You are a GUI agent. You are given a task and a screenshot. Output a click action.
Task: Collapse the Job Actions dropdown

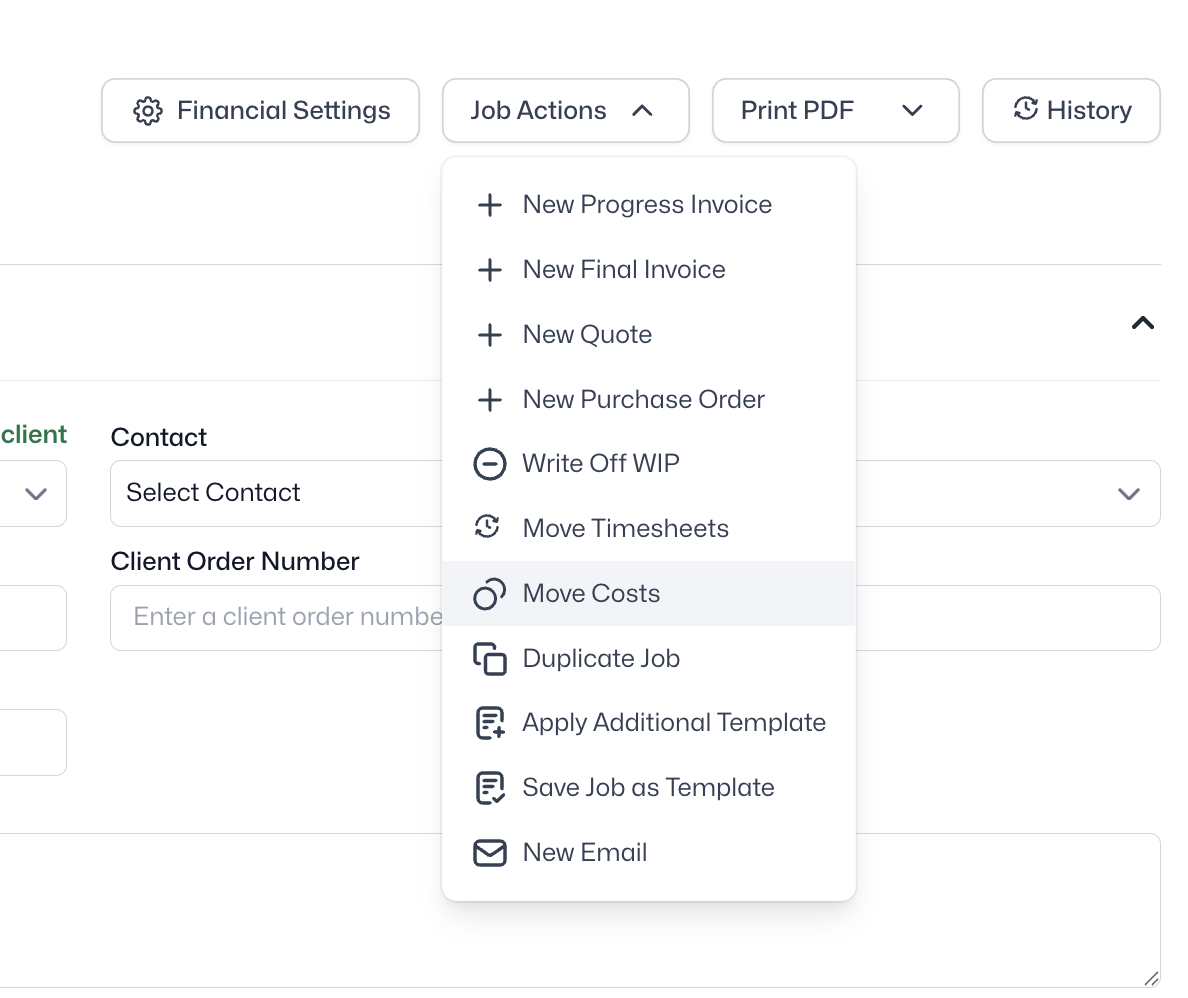pyautogui.click(x=565, y=111)
